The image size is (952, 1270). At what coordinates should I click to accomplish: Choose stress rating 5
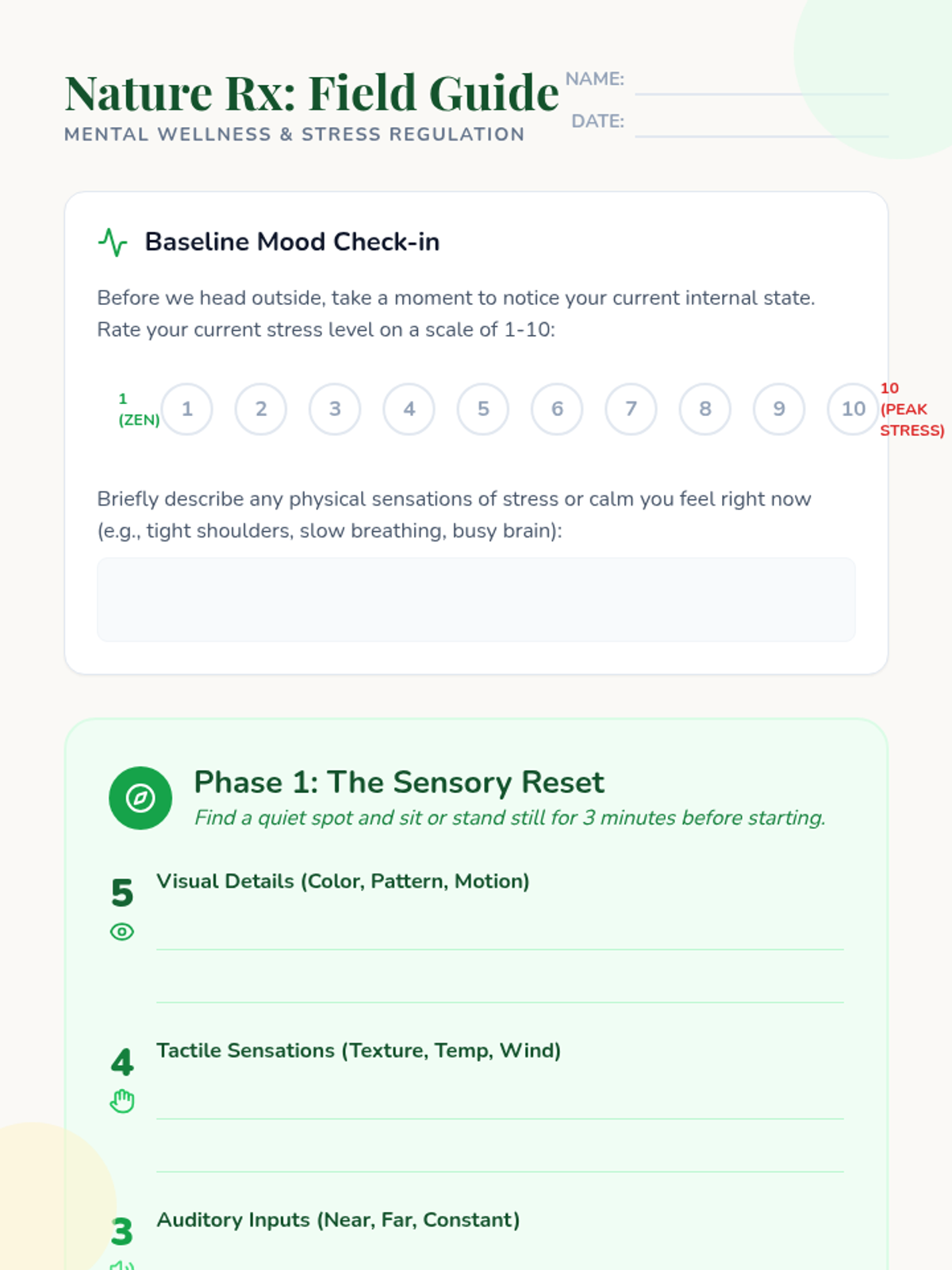click(x=483, y=409)
